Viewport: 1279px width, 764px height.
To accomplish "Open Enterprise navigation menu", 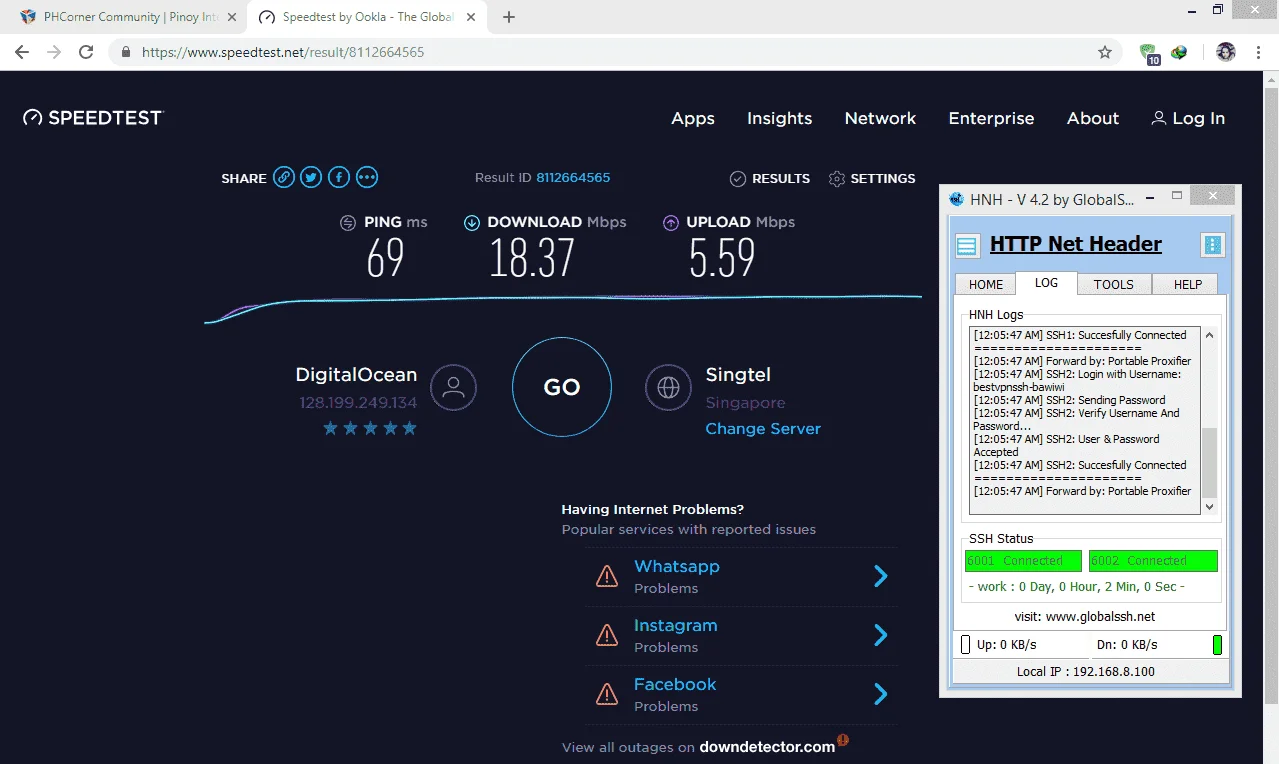I will tap(991, 118).
